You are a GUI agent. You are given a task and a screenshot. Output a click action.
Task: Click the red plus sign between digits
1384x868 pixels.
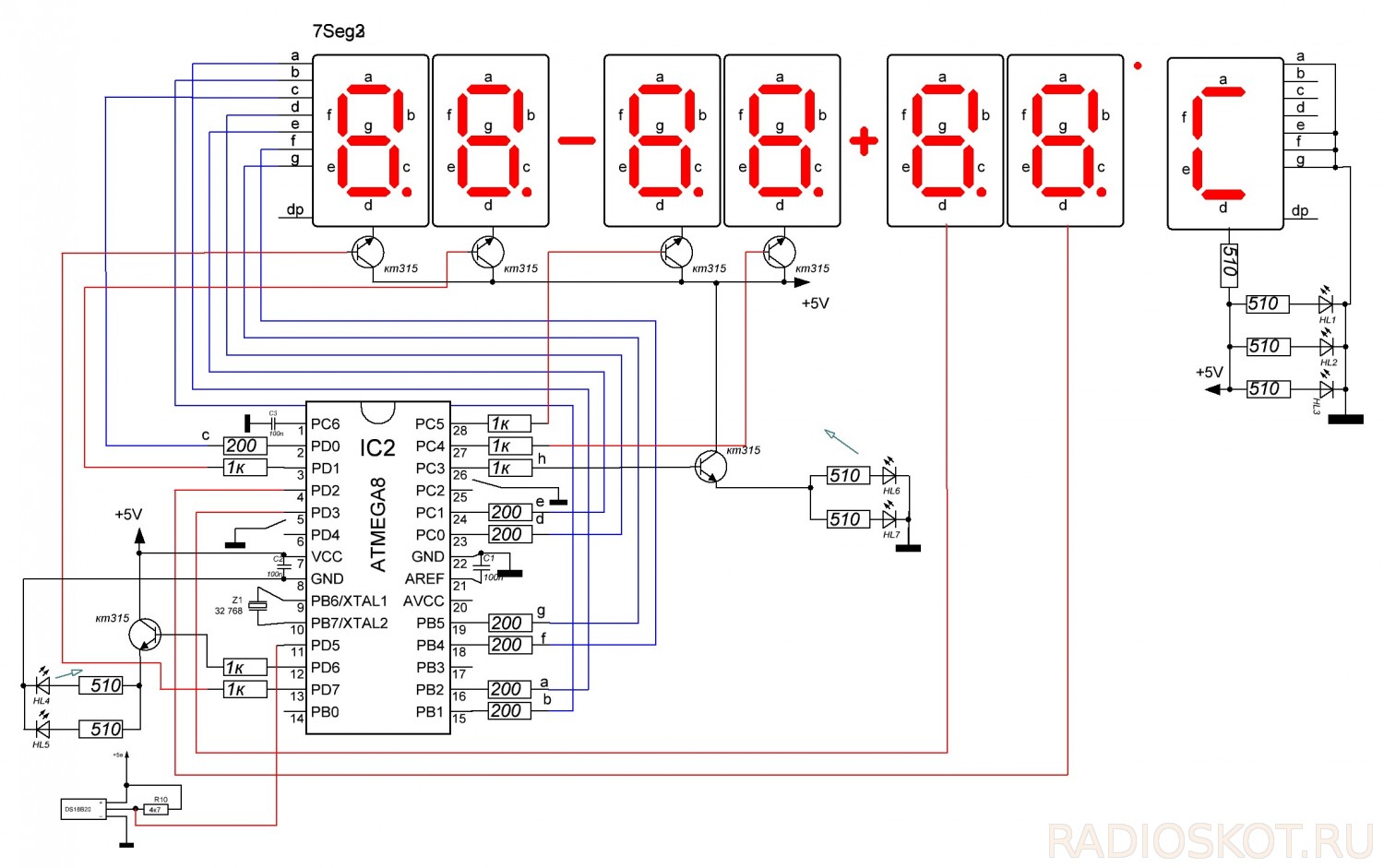[x=864, y=141]
